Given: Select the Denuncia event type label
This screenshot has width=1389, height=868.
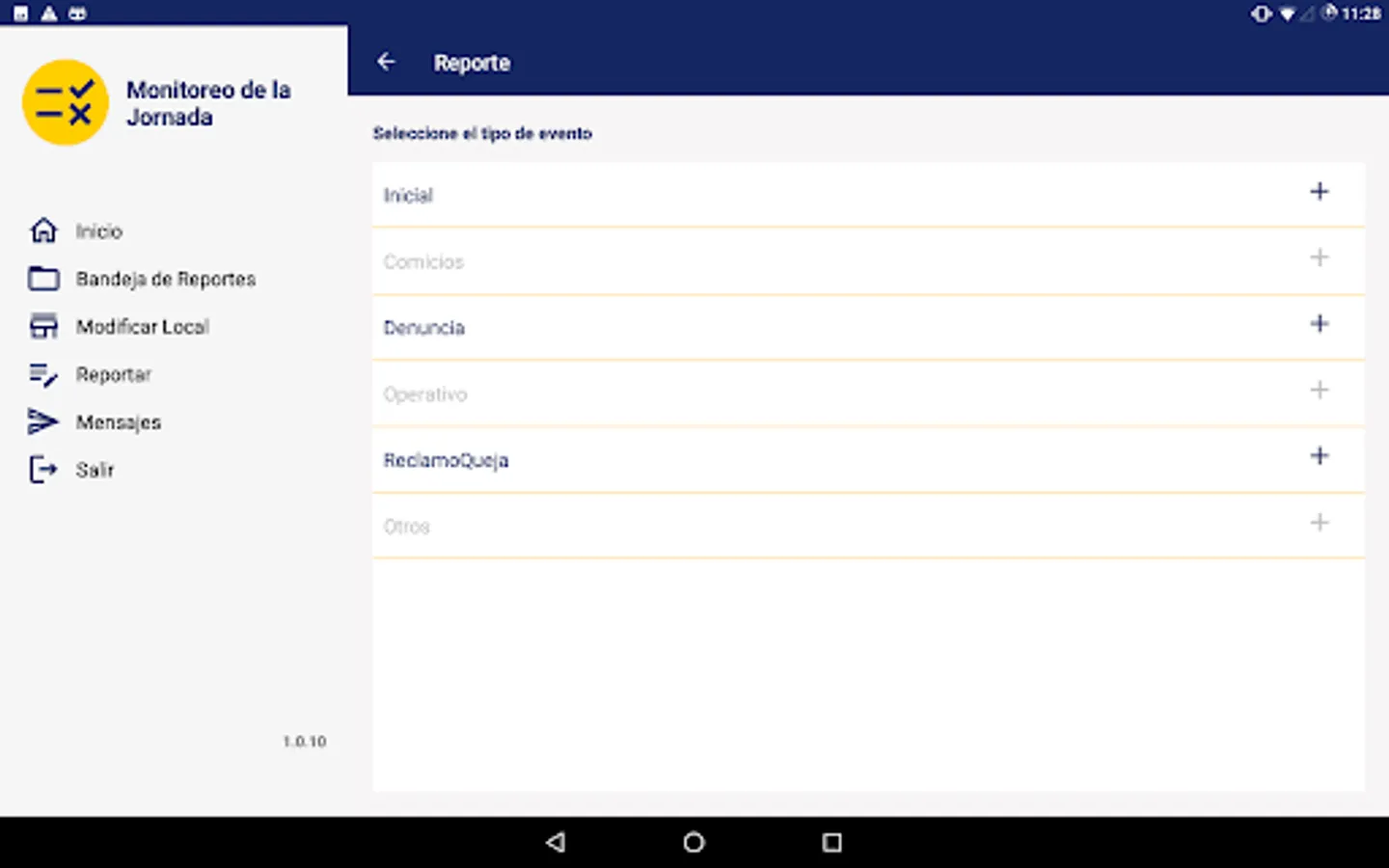Looking at the screenshot, I should tap(424, 328).
